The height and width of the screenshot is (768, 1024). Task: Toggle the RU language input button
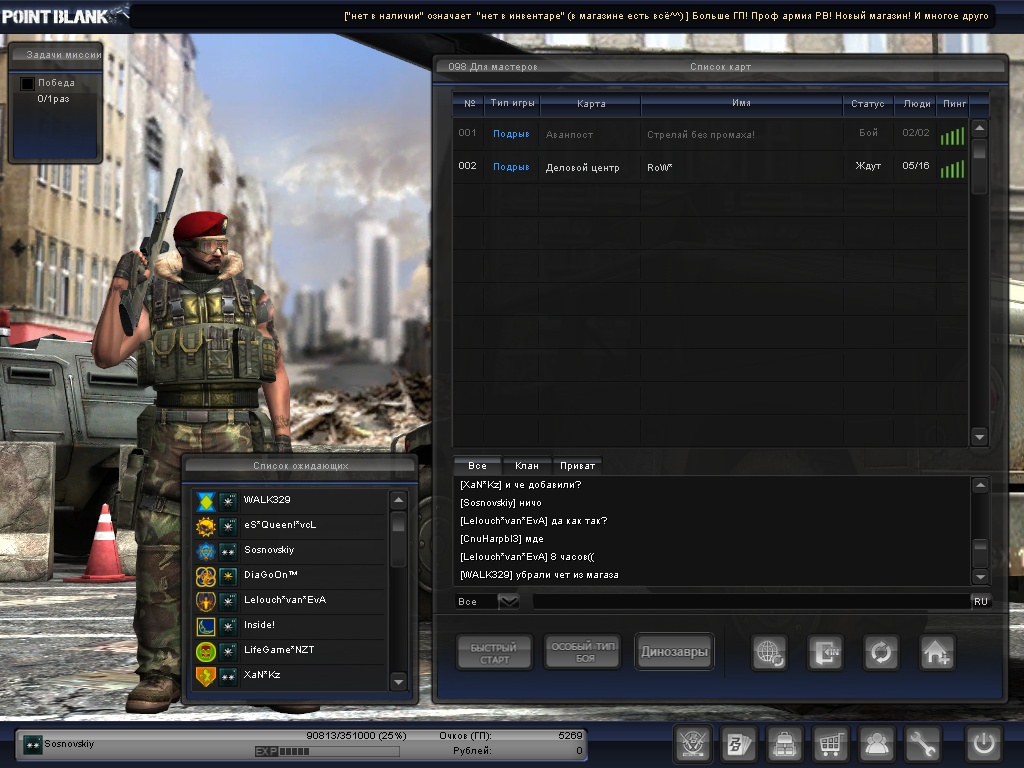980,601
